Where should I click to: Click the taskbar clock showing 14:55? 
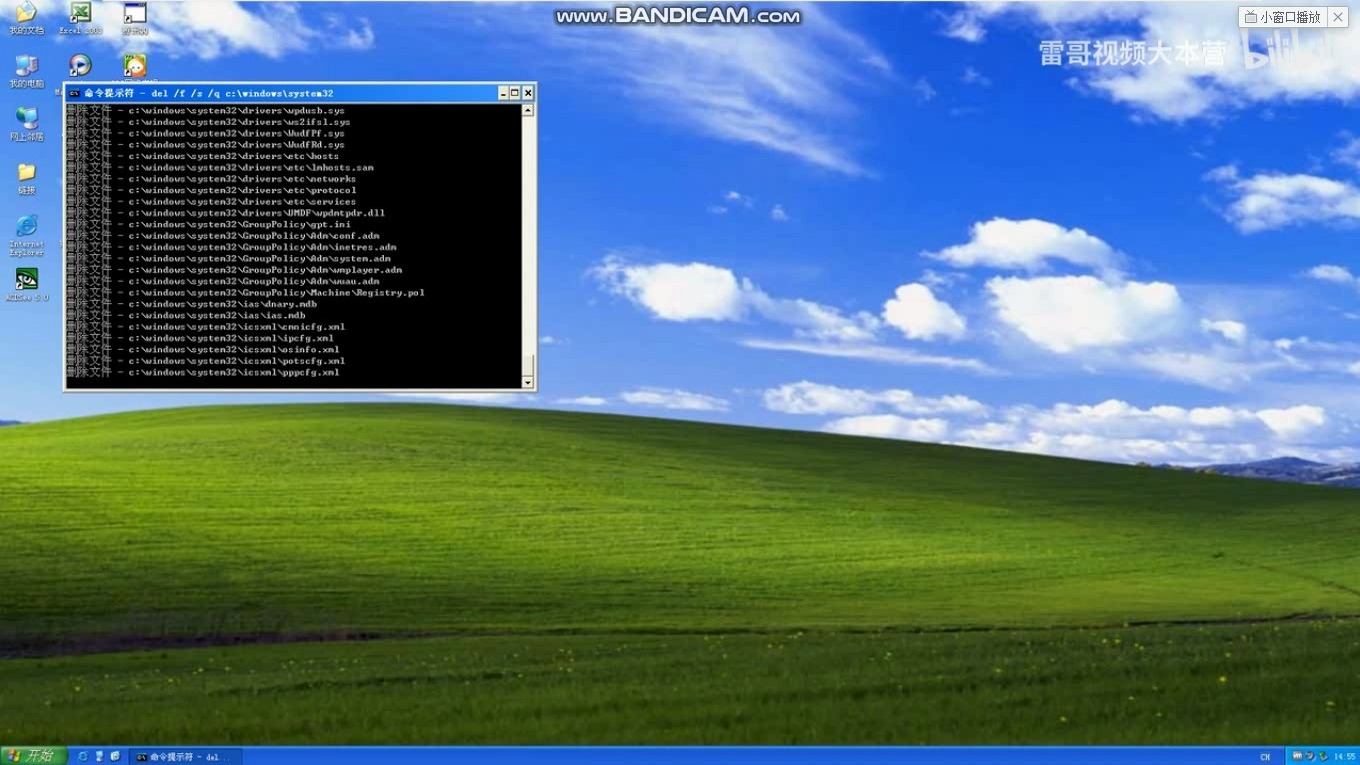(1344, 757)
